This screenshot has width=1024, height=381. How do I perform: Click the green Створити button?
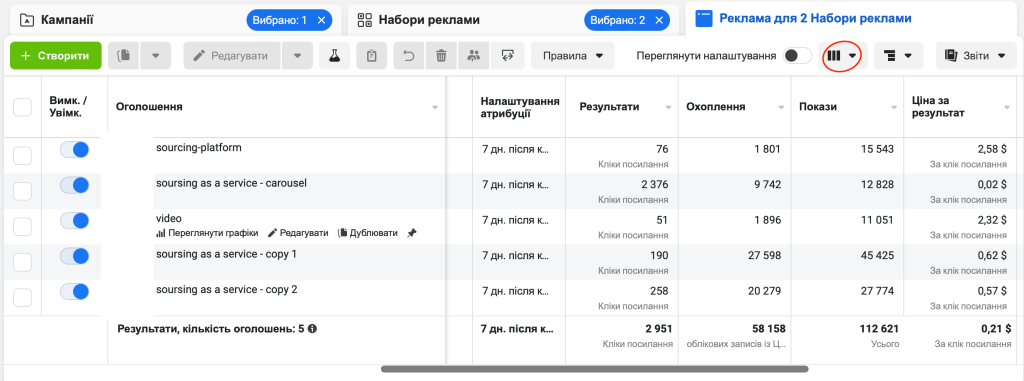[x=56, y=56]
